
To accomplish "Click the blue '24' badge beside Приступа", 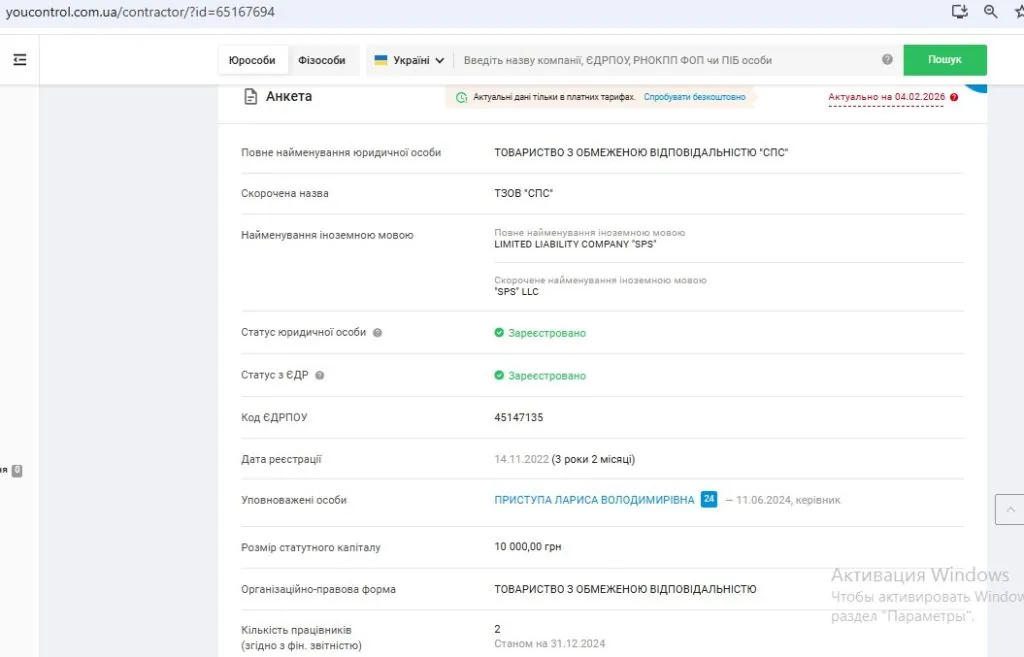I will pyautogui.click(x=709, y=499).
